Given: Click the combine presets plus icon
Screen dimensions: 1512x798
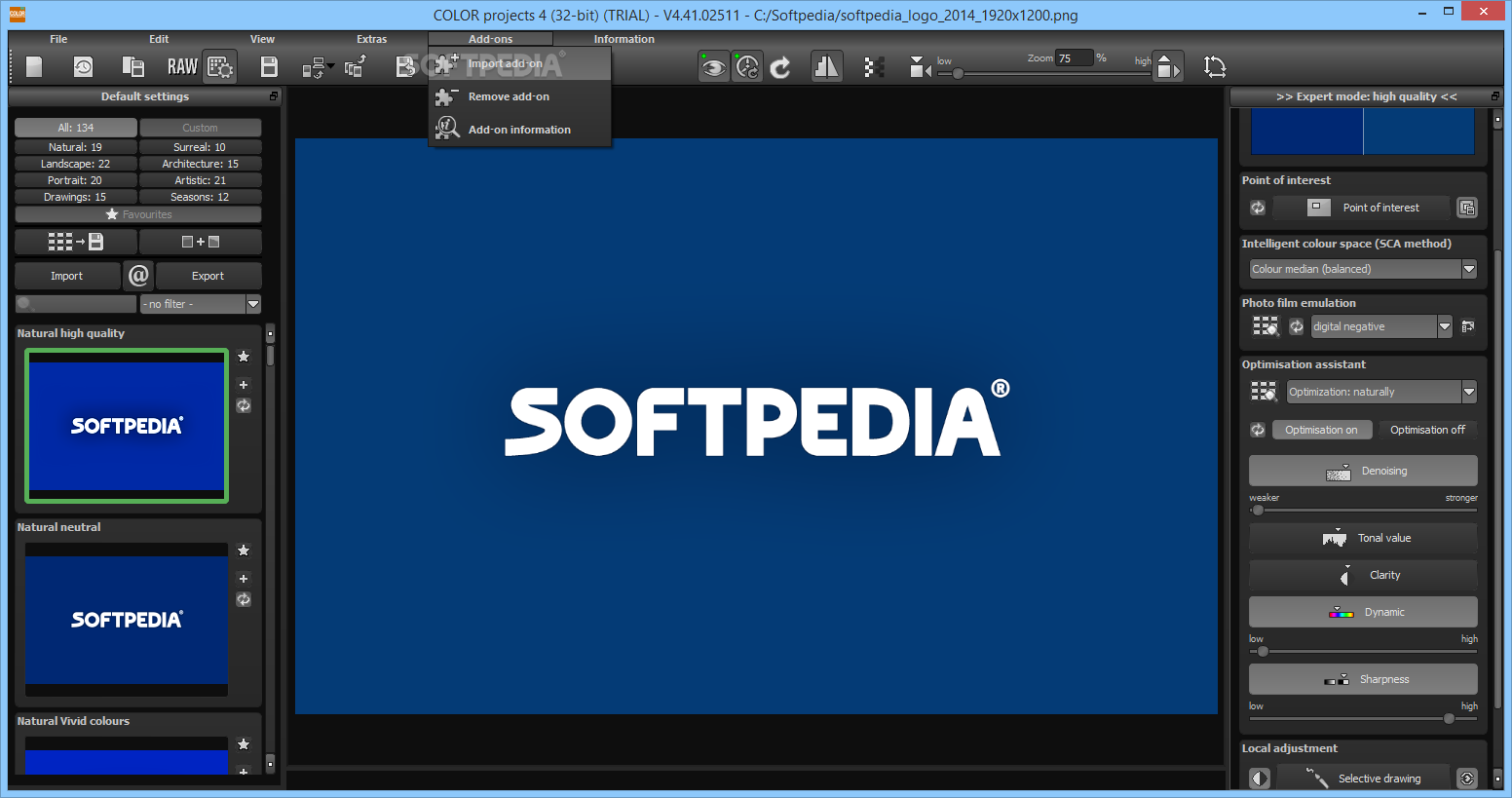Looking at the screenshot, I should (x=200, y=242).
